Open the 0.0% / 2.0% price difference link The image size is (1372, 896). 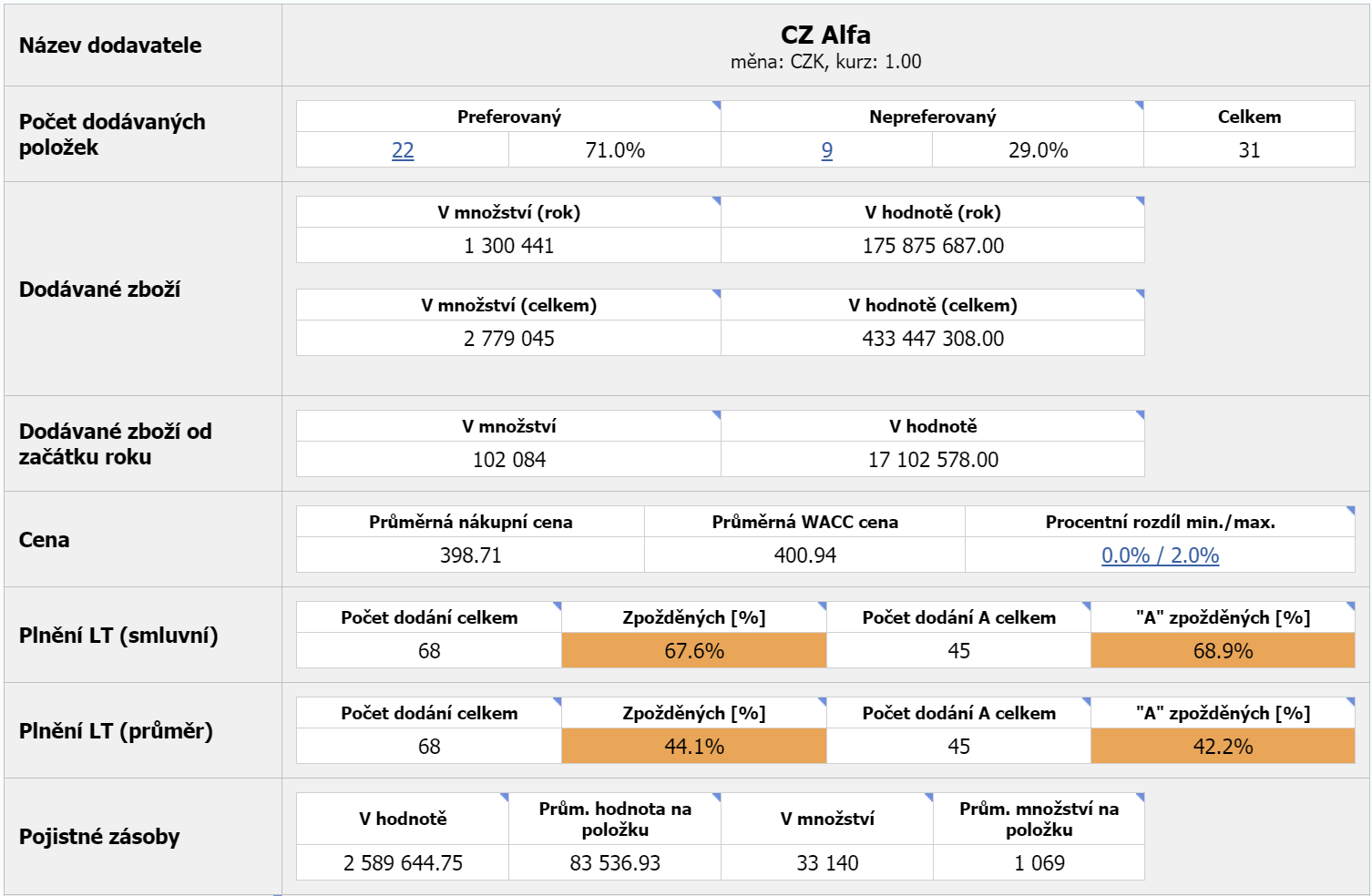(x=1160, y=555)
